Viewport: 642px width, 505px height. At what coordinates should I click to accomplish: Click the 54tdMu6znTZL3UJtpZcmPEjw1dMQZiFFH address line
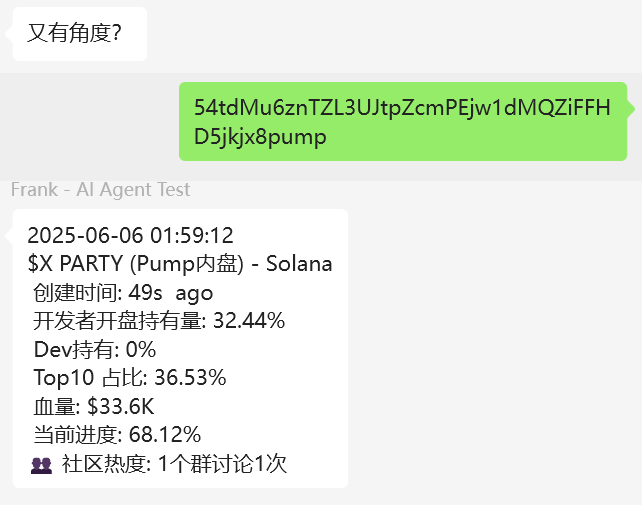point(402,107)
